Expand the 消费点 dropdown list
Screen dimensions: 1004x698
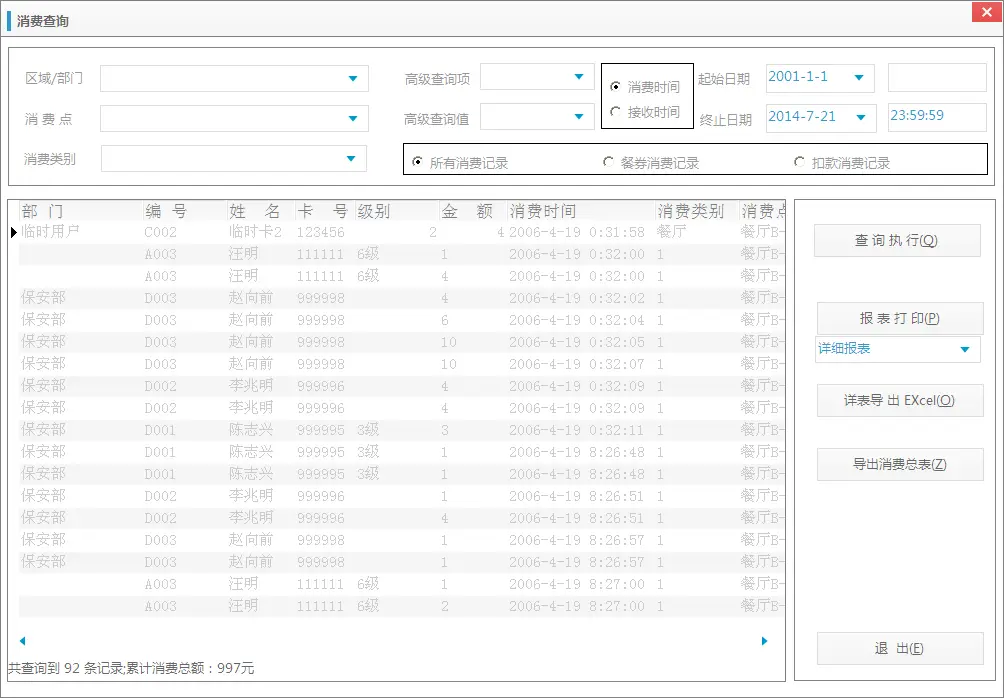point(352,116)
